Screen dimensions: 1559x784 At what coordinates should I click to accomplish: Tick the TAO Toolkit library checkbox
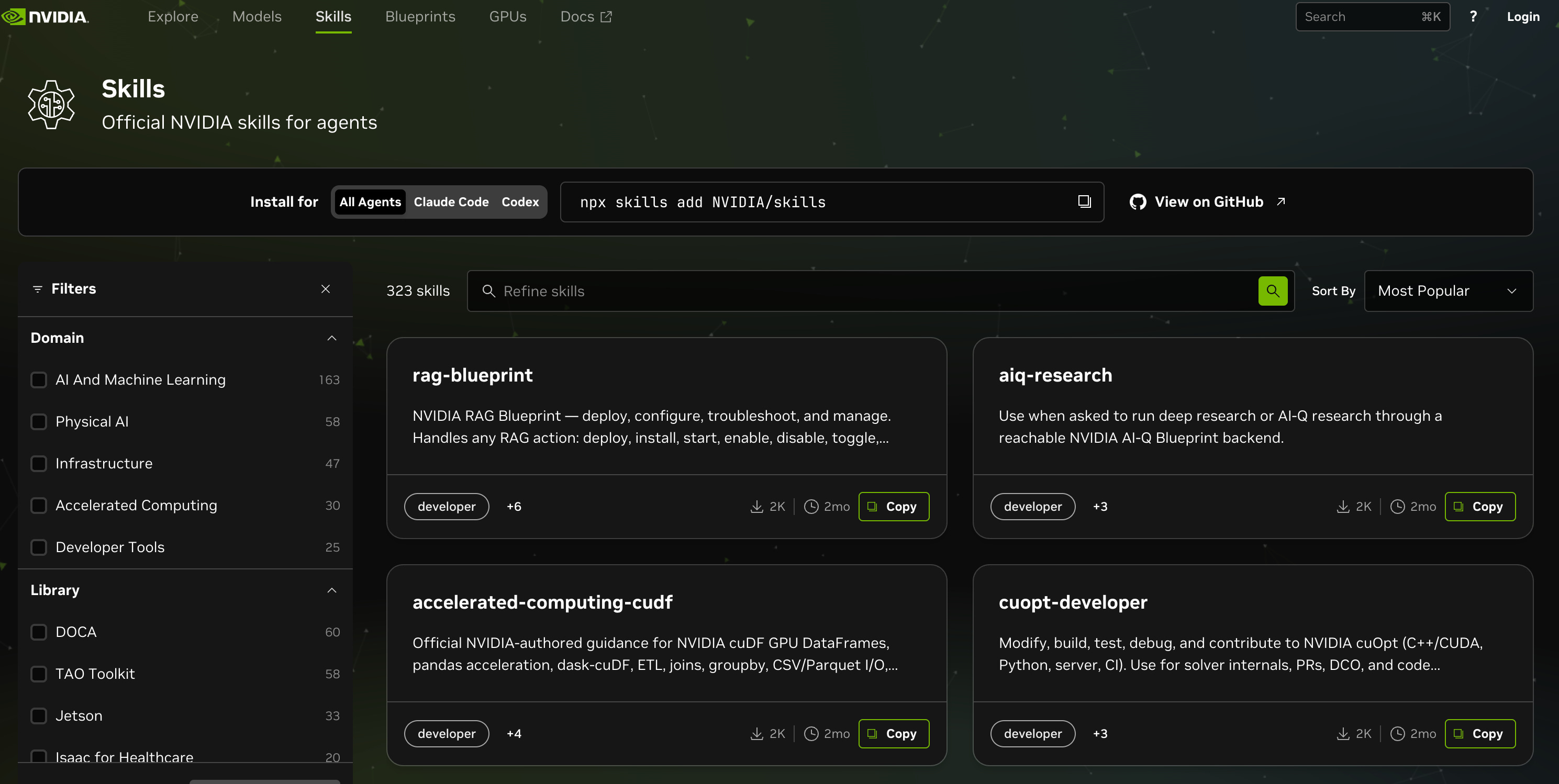coord(39,673)
